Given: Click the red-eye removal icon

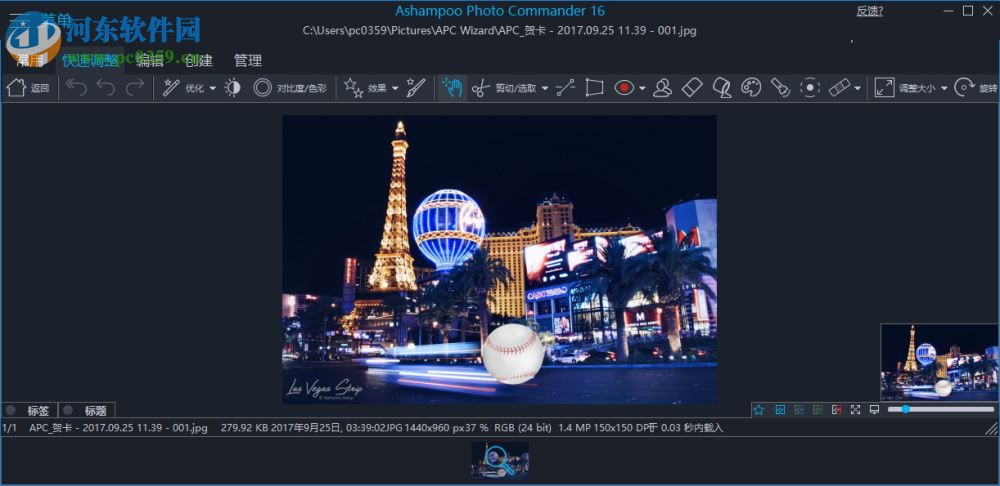Looking at the screenshot, I should [624, 88].
